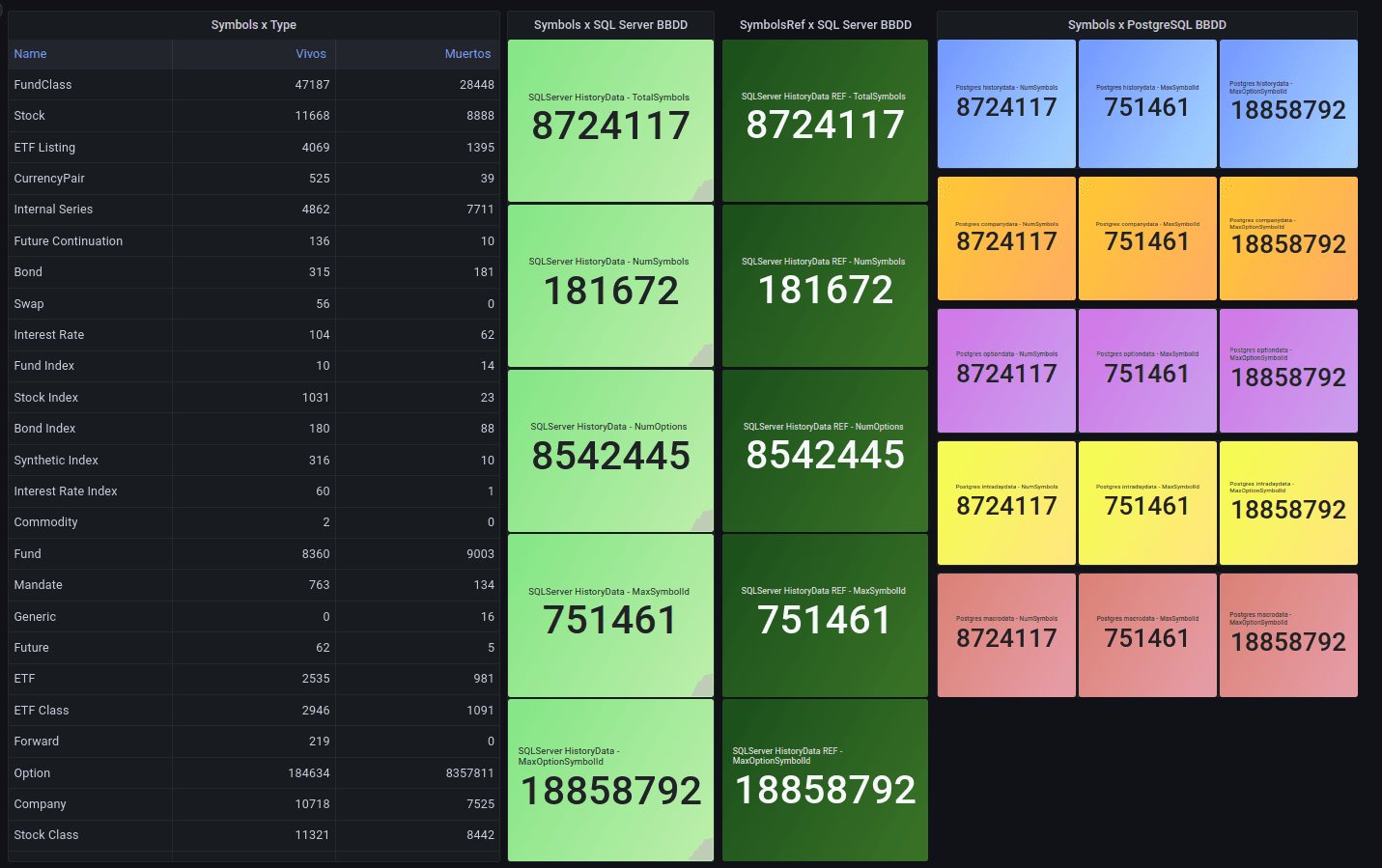Select the SQLServer HistoryData REF MaxOptionSymbolId dark green stat
The height and width of the screenshot is (868, 1382).
825,780
